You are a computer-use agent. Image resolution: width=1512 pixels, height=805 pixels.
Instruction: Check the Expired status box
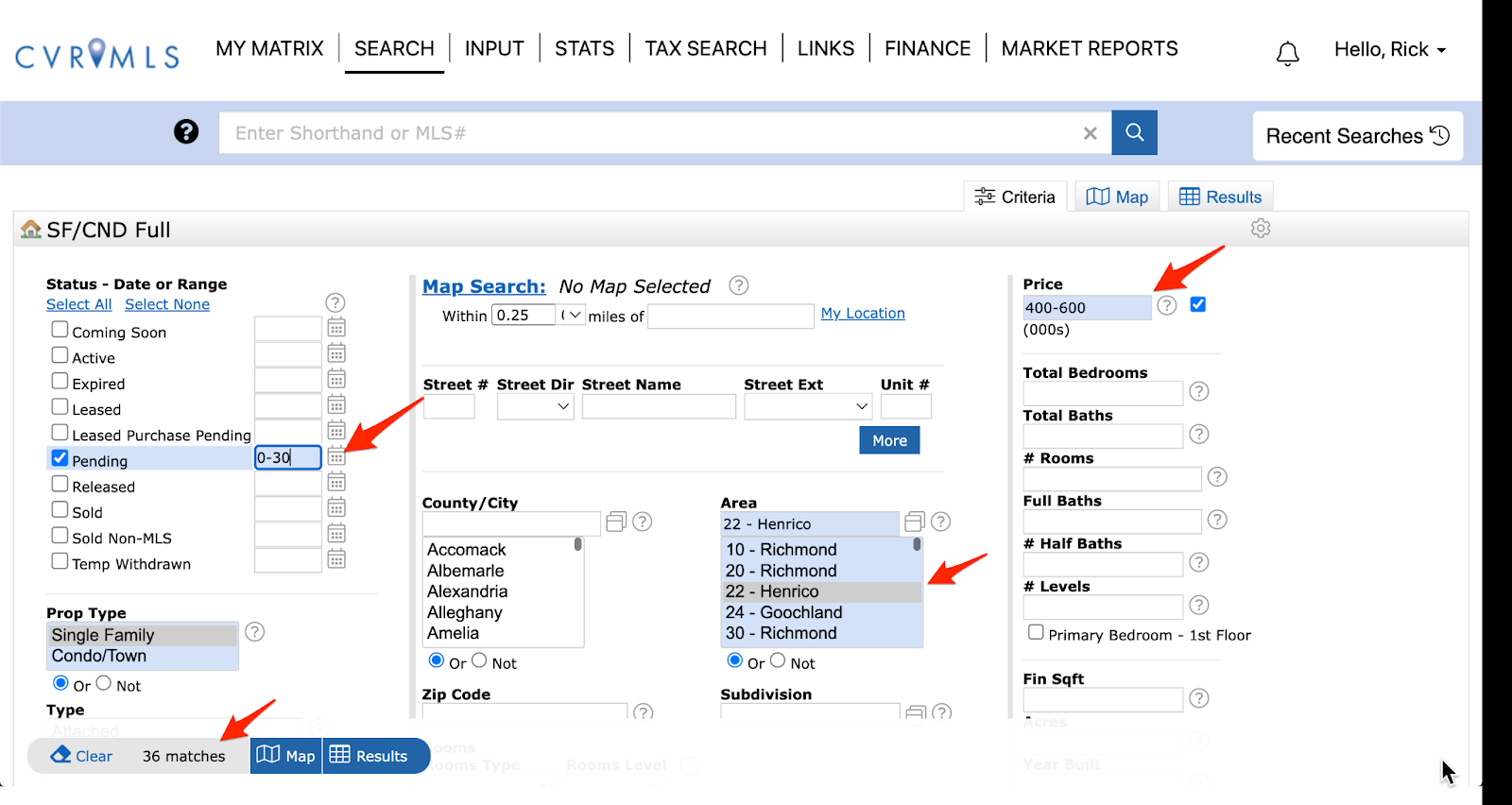pos(60,381)
